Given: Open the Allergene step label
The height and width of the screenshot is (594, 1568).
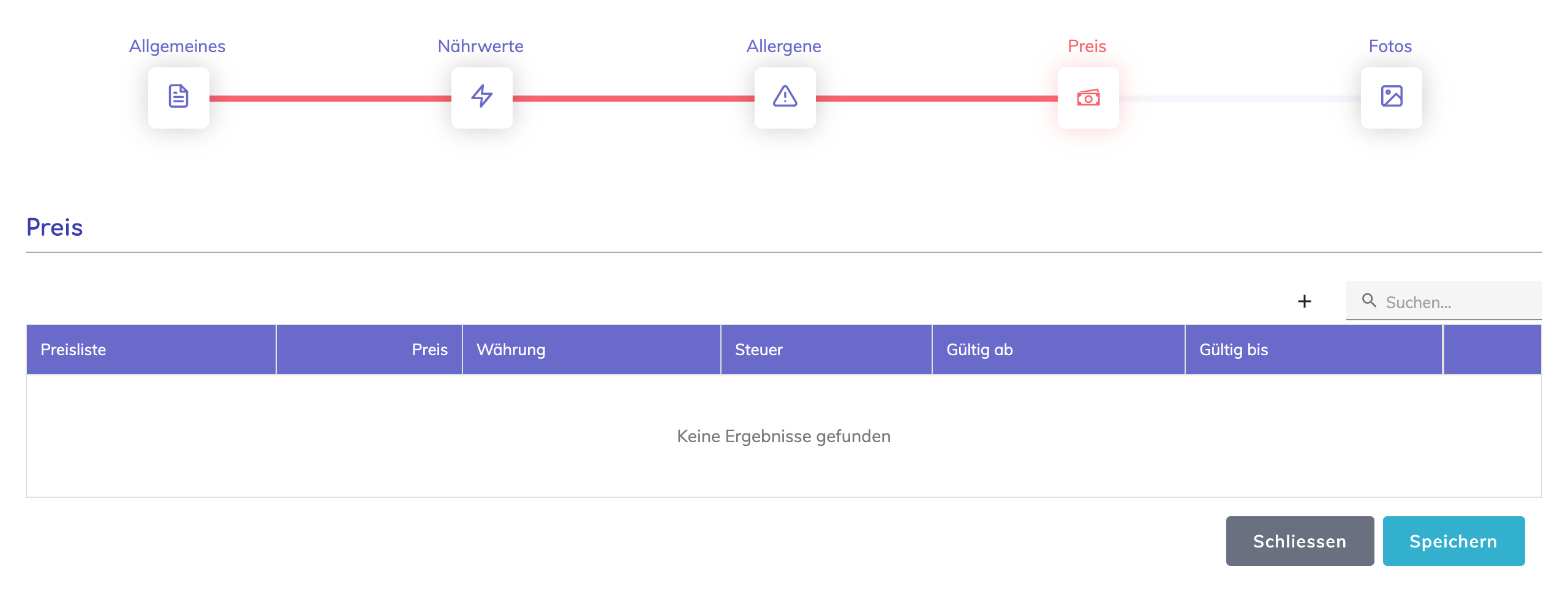Looking at the screenshot, I should click(783, 46).
